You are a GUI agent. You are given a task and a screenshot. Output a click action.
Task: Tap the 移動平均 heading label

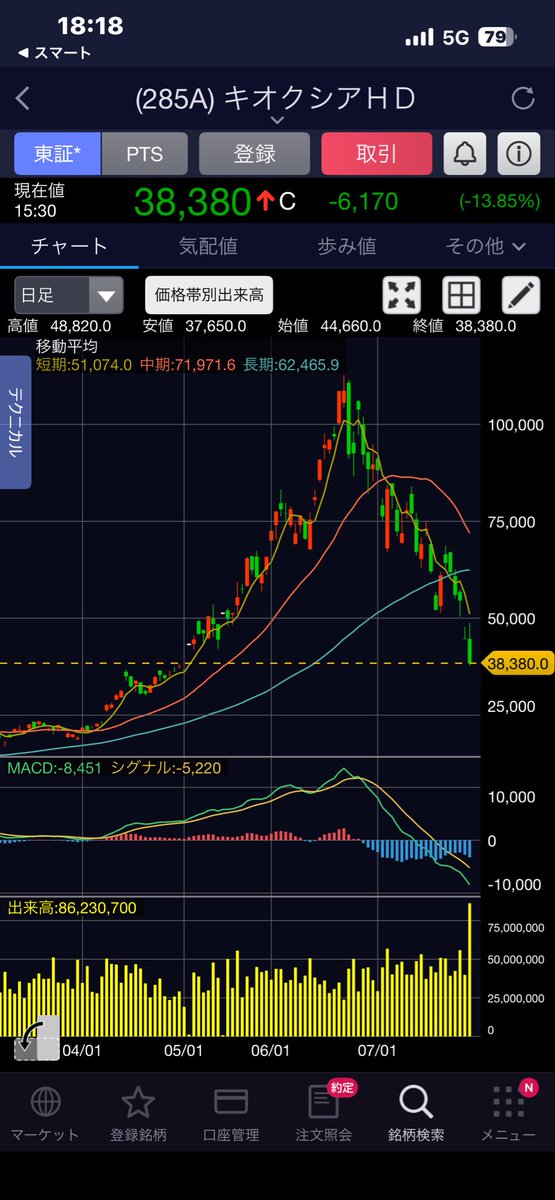(66, 346)
